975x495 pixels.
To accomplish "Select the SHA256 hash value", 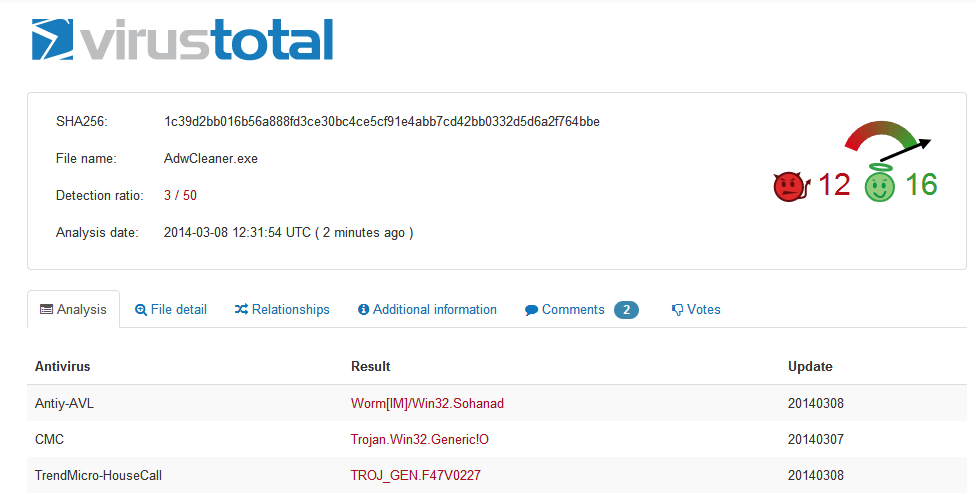I will click(382, 121).
